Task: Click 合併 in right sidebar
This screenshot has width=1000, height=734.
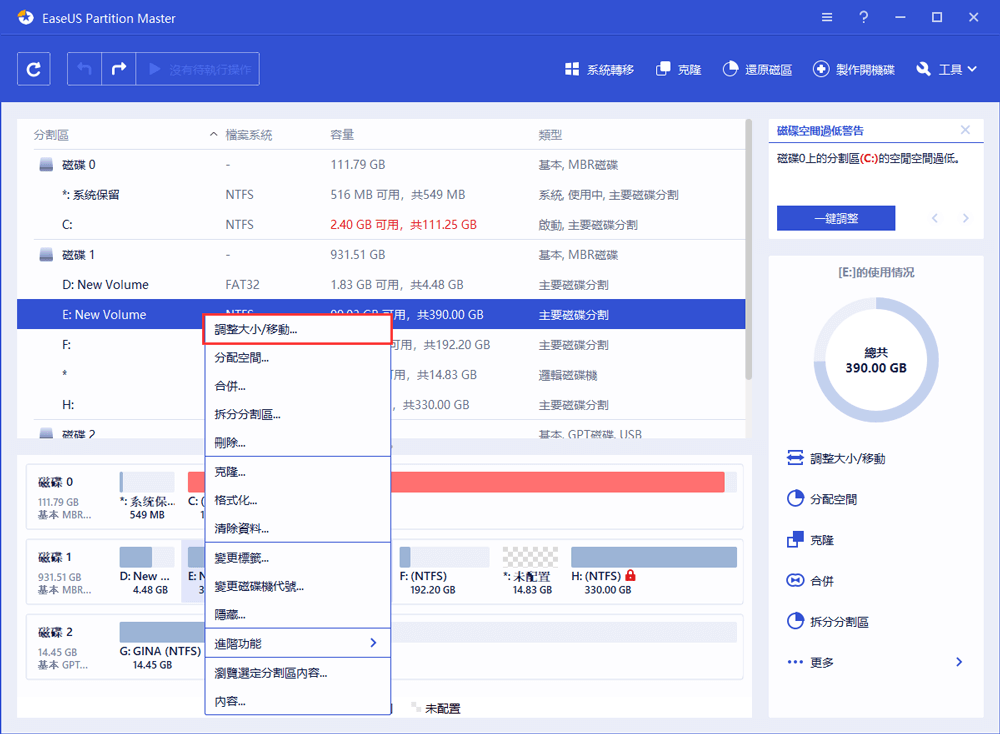Action: point(810,580)
